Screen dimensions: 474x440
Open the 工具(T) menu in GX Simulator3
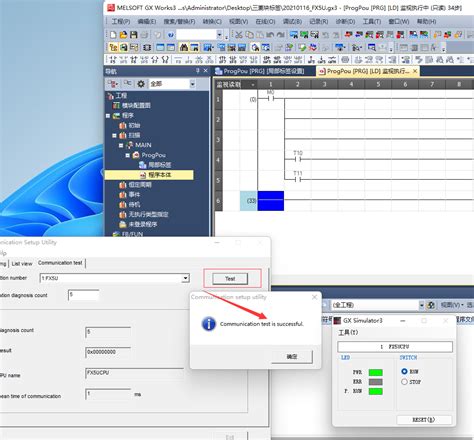pyautogui.click(x=348, y=332)
